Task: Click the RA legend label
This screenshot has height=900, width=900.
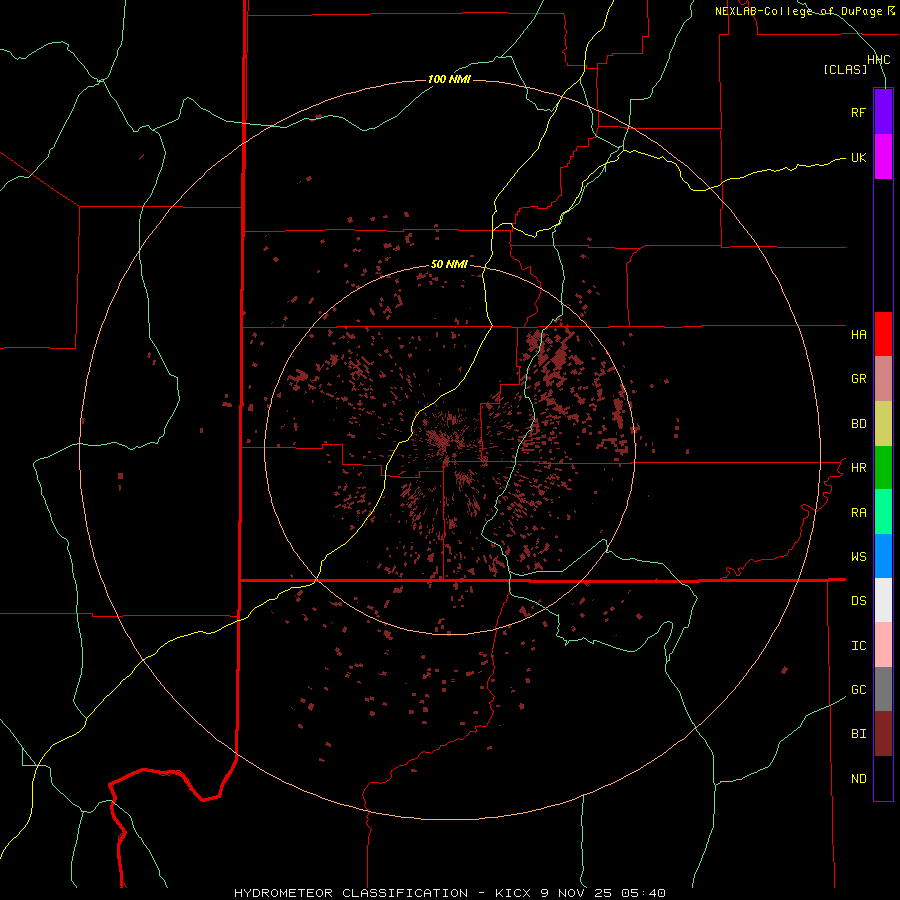Action: click(858, 512)
